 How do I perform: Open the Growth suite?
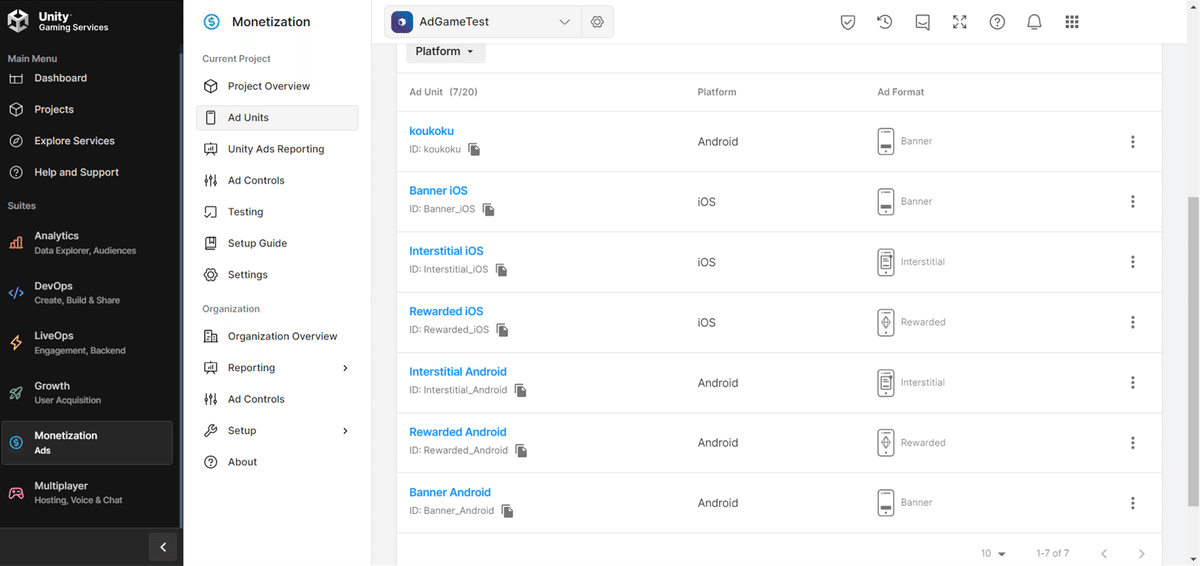[x=87, y=392]
